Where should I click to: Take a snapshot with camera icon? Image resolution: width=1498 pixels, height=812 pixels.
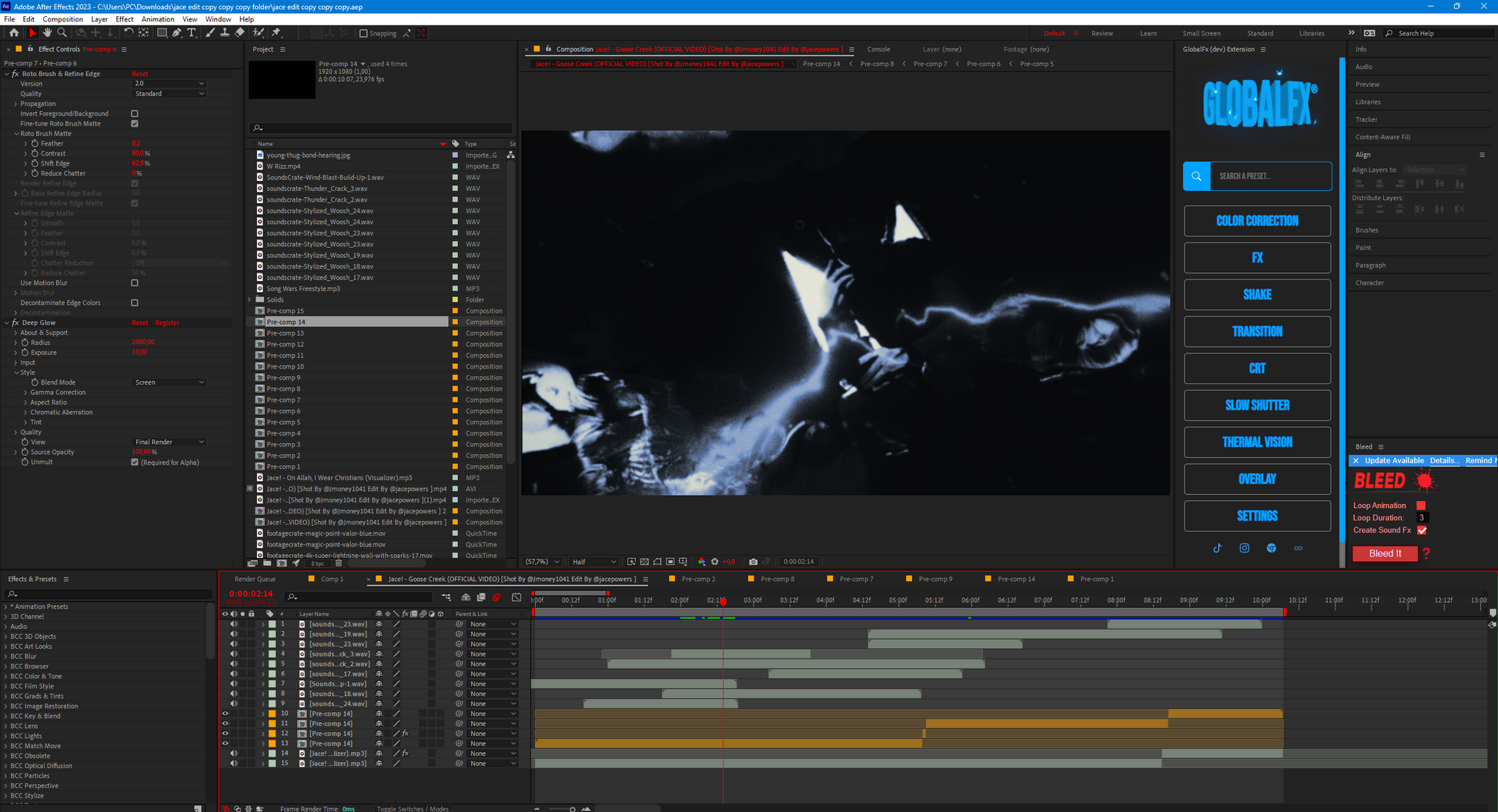coord(753,562)
